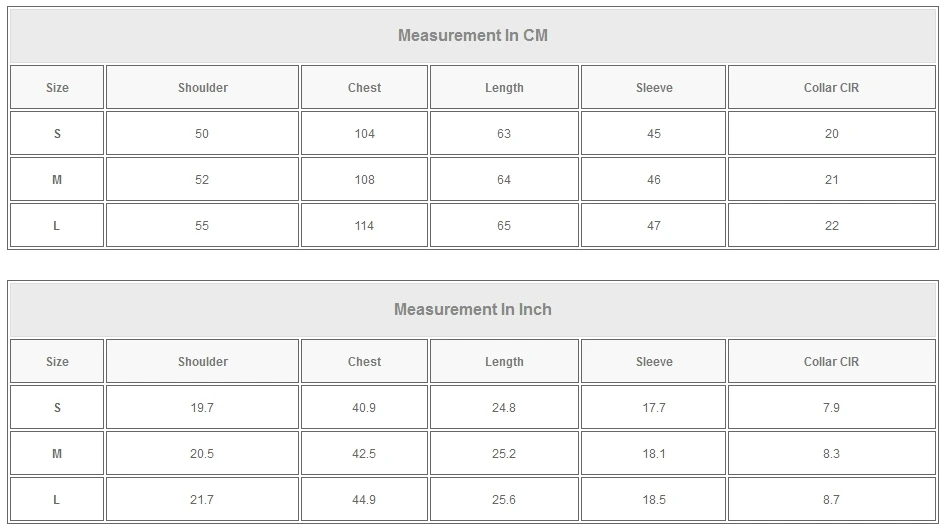Click the chest value 104 cell
The width and height of the screenshot is (945, 531).
click(x=365, y=133)
